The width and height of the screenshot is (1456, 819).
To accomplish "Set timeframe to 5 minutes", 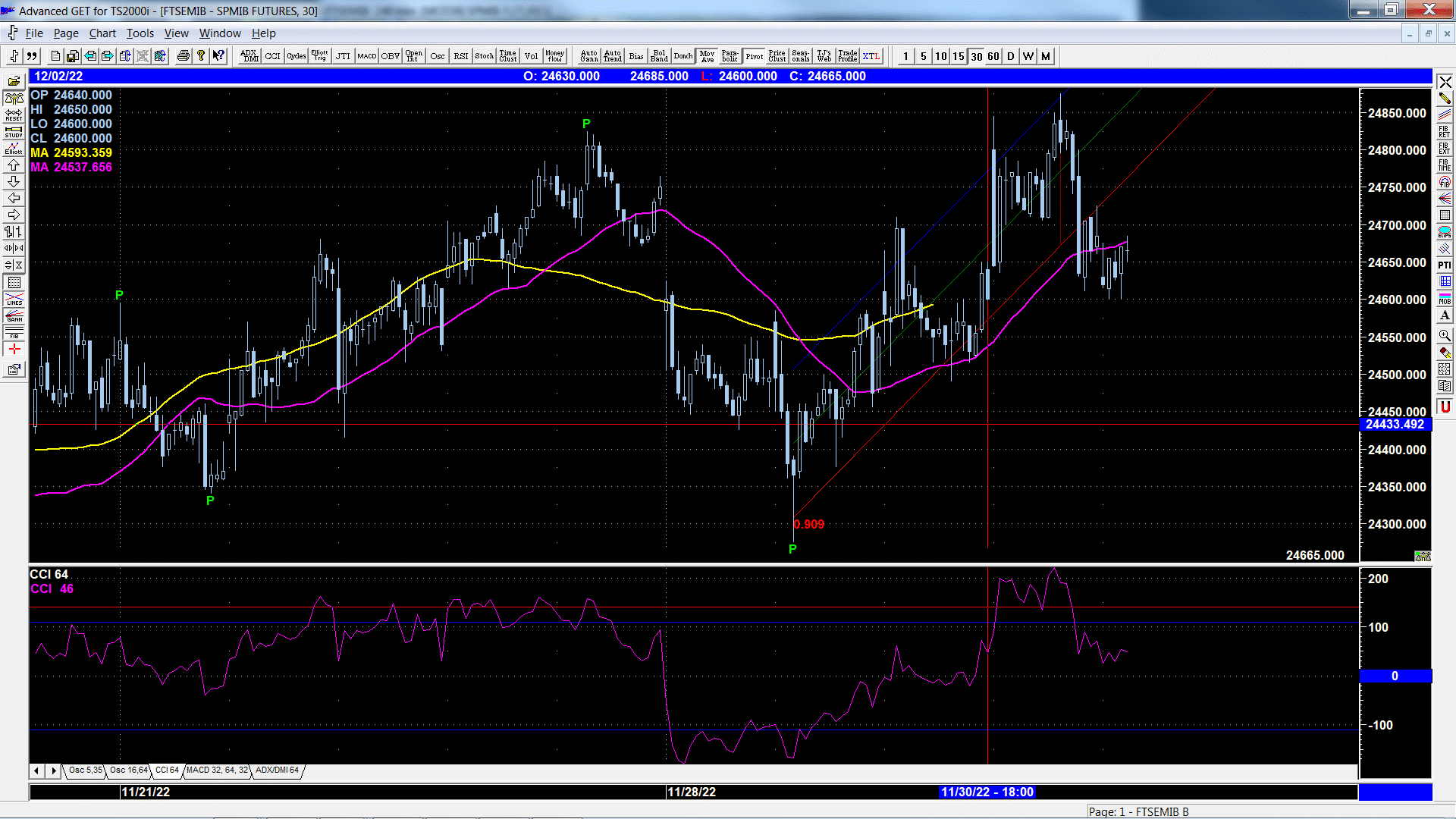I will coord(923,56).
